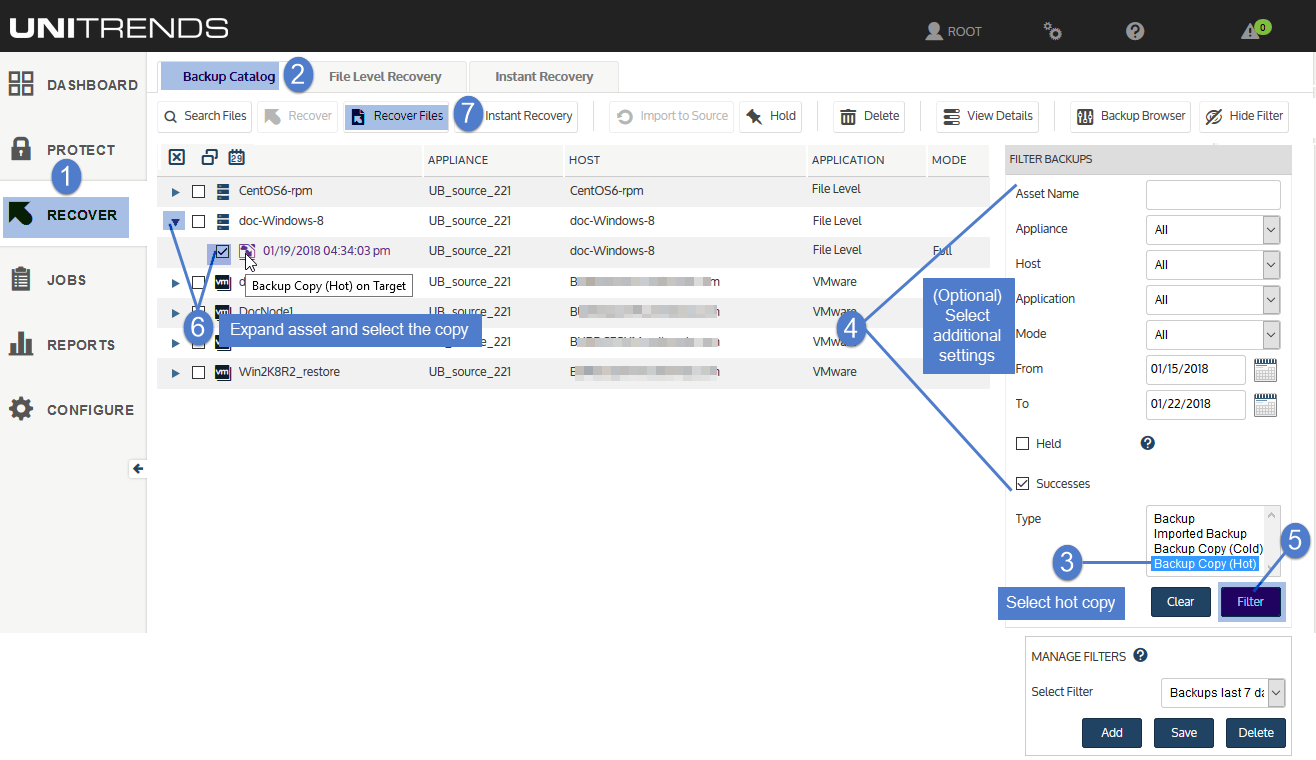Switch to the Instant Recovery tab
This screenshot has width=1316, height=760.
coord(544,76)
